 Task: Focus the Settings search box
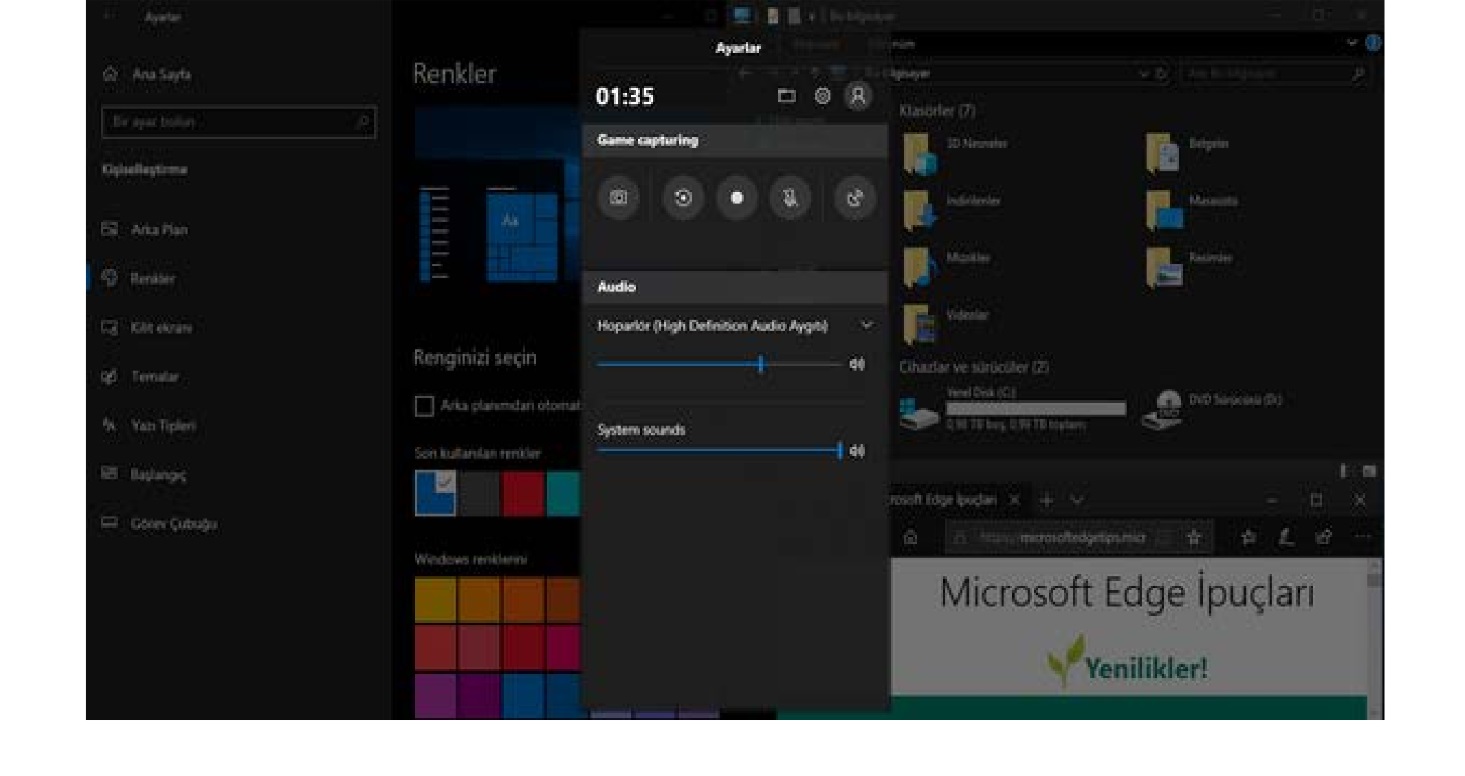[239, 122]
